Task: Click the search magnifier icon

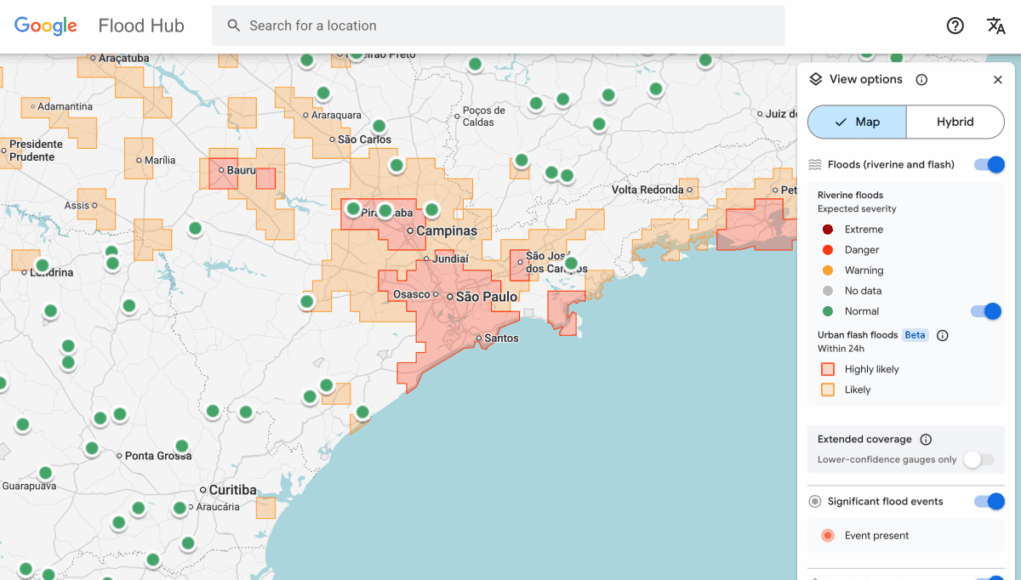Action: pos(234,26)
